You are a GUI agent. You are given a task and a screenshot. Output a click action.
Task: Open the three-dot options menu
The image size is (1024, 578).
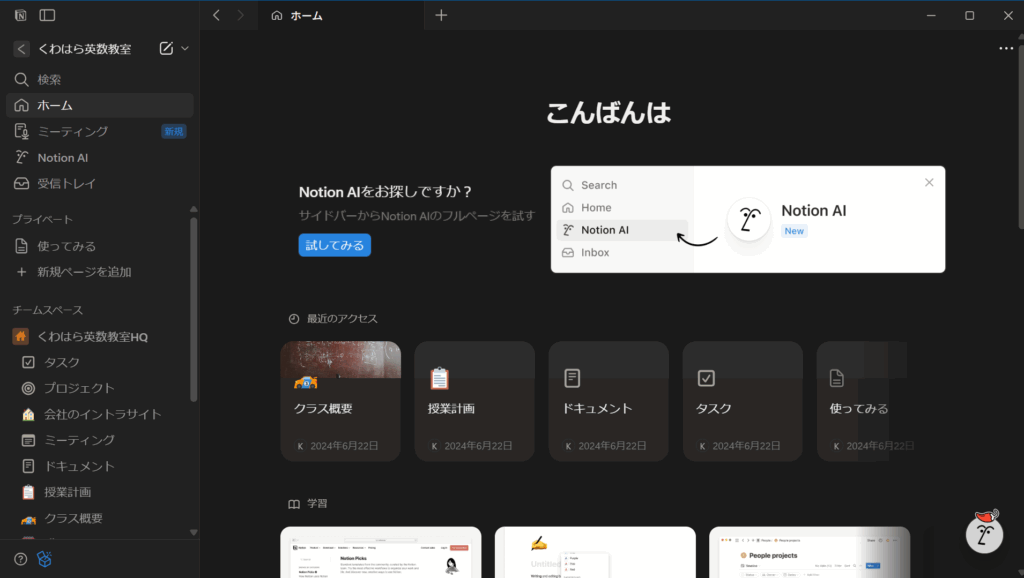pos(1006,48)
